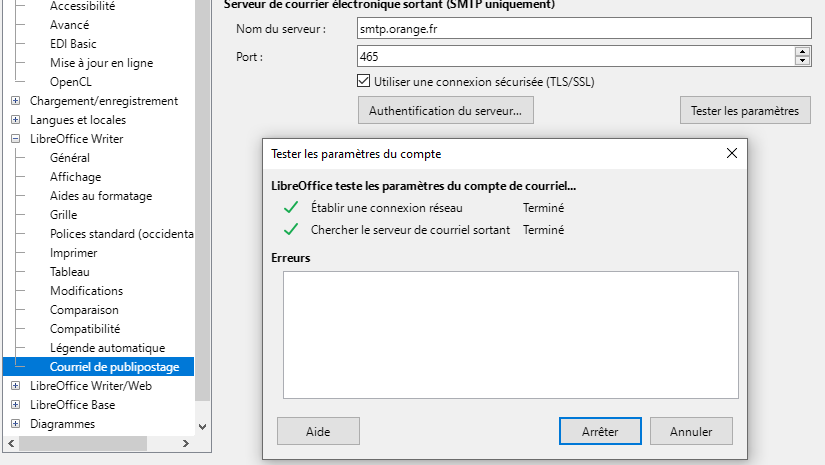Screen dimensions: 825x465
Task: Expand the Chargement/enregistrement tree node
Action: coord(15,101)
